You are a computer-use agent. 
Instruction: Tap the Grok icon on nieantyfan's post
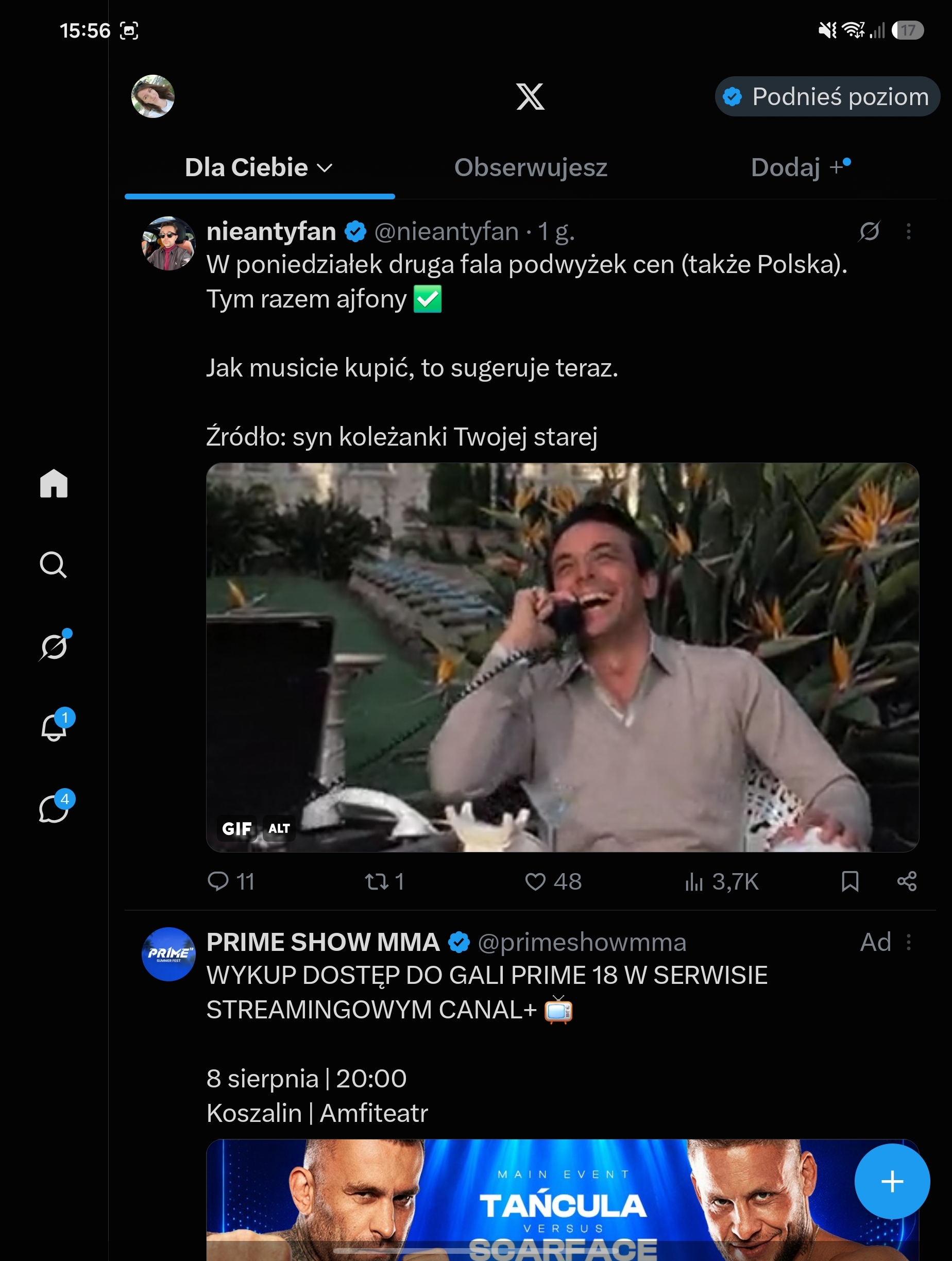870,231
